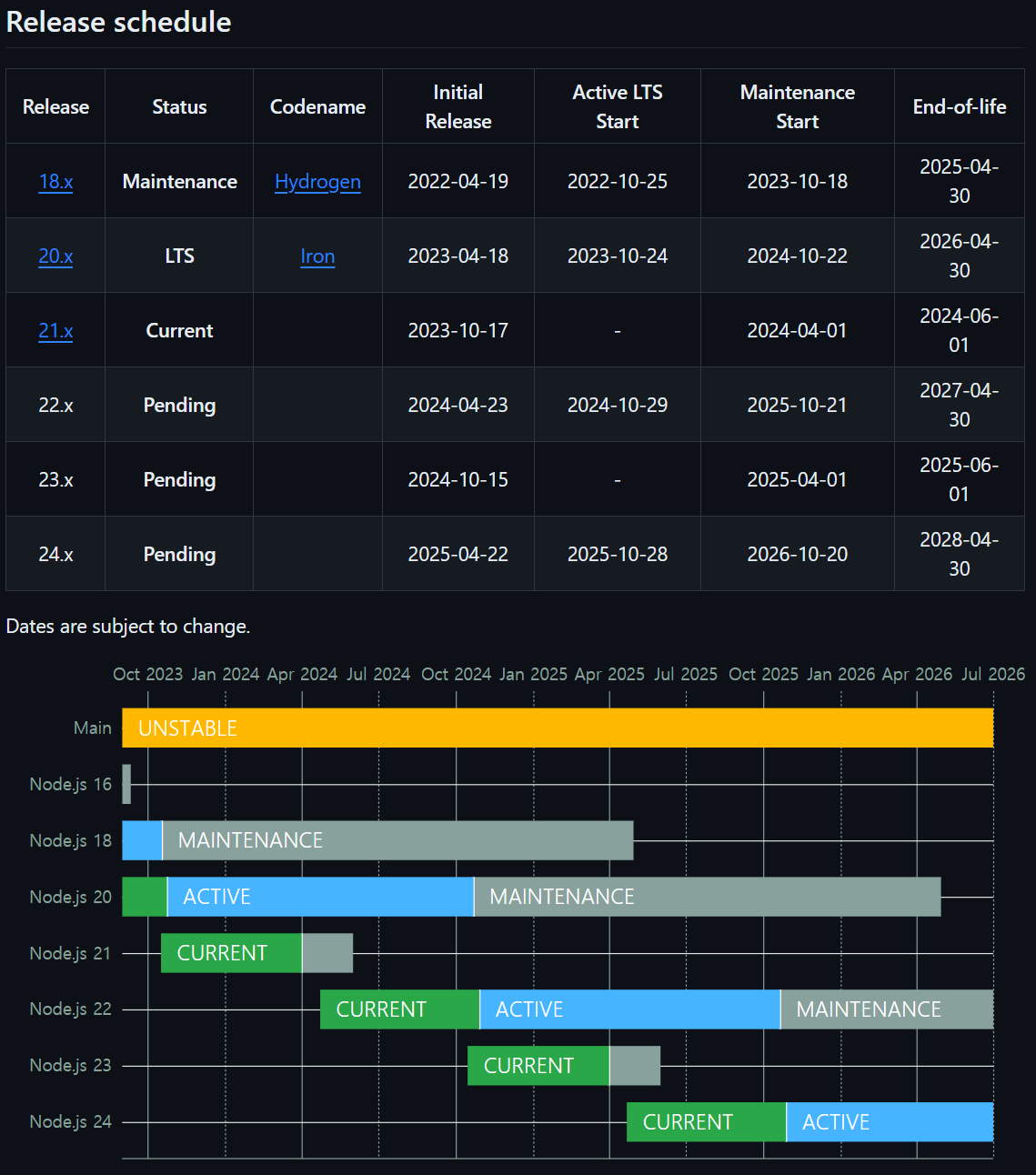Click the 23.x release cell

(x=55, y=479)
